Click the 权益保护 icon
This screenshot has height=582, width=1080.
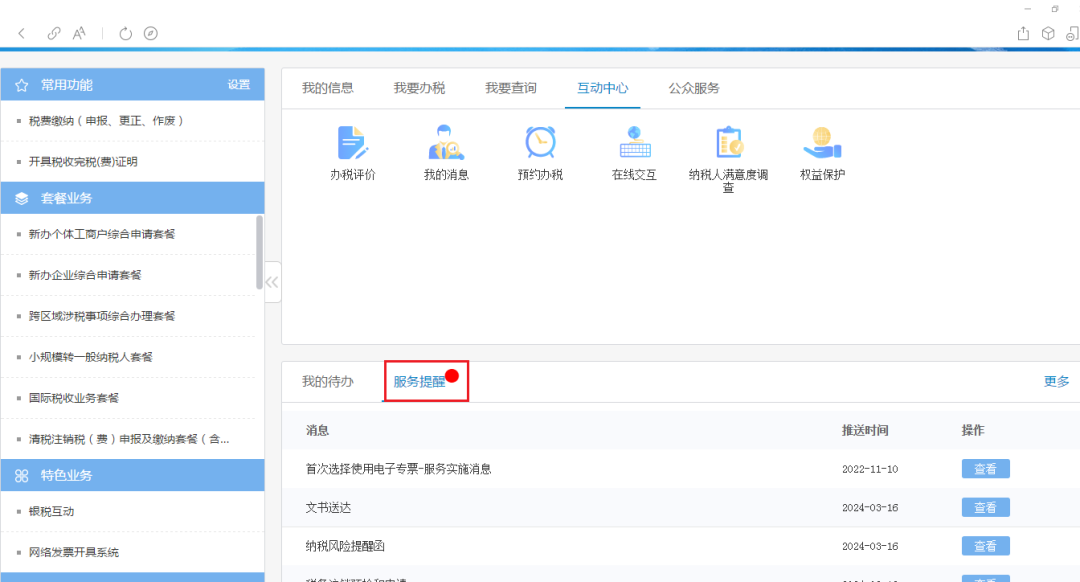[x=822, y=143]
